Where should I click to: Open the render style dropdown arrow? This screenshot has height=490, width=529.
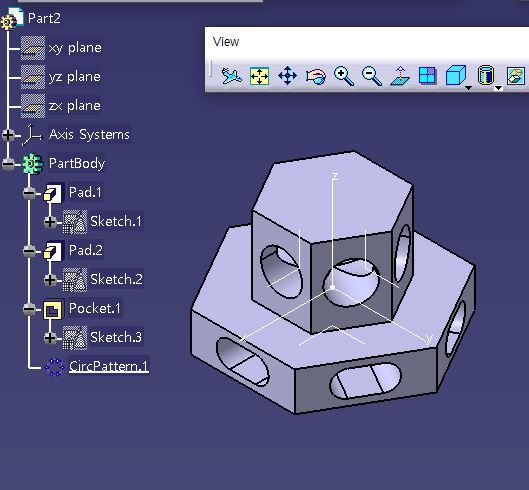point(498,88)
